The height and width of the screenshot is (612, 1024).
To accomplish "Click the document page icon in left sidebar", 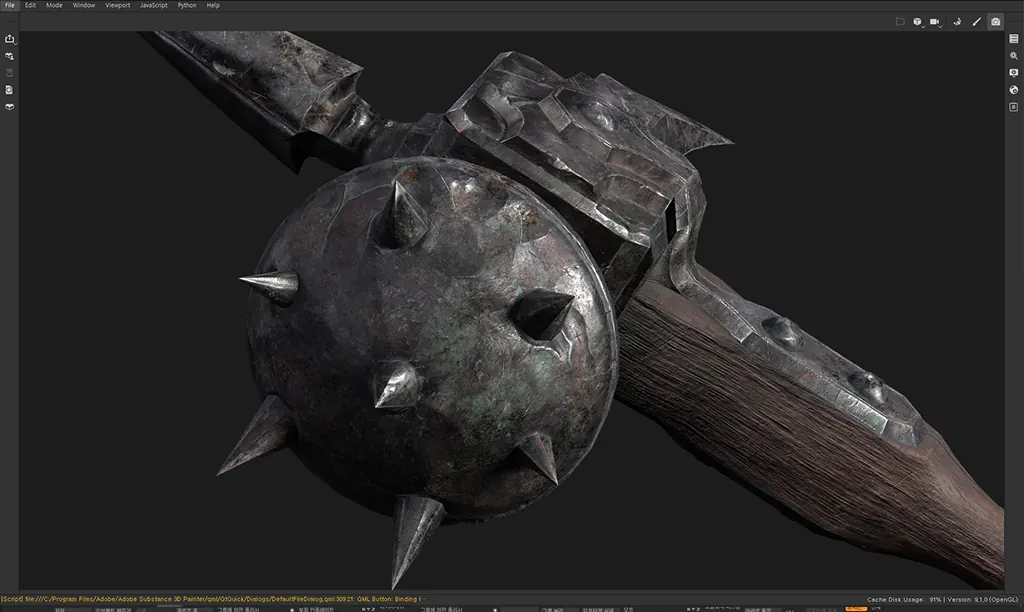I will click(x=9, y=90).
